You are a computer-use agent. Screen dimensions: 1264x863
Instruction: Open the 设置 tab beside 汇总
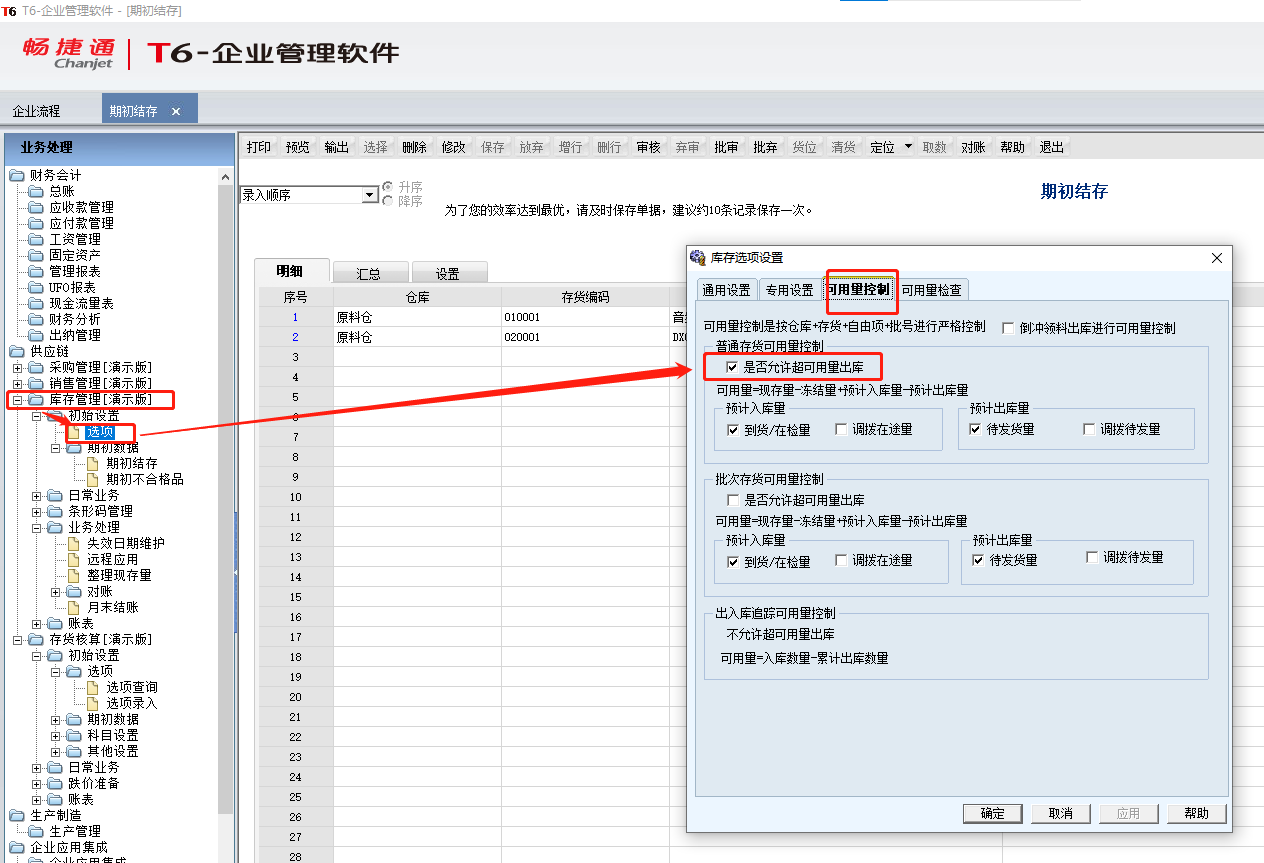(448, 273)
